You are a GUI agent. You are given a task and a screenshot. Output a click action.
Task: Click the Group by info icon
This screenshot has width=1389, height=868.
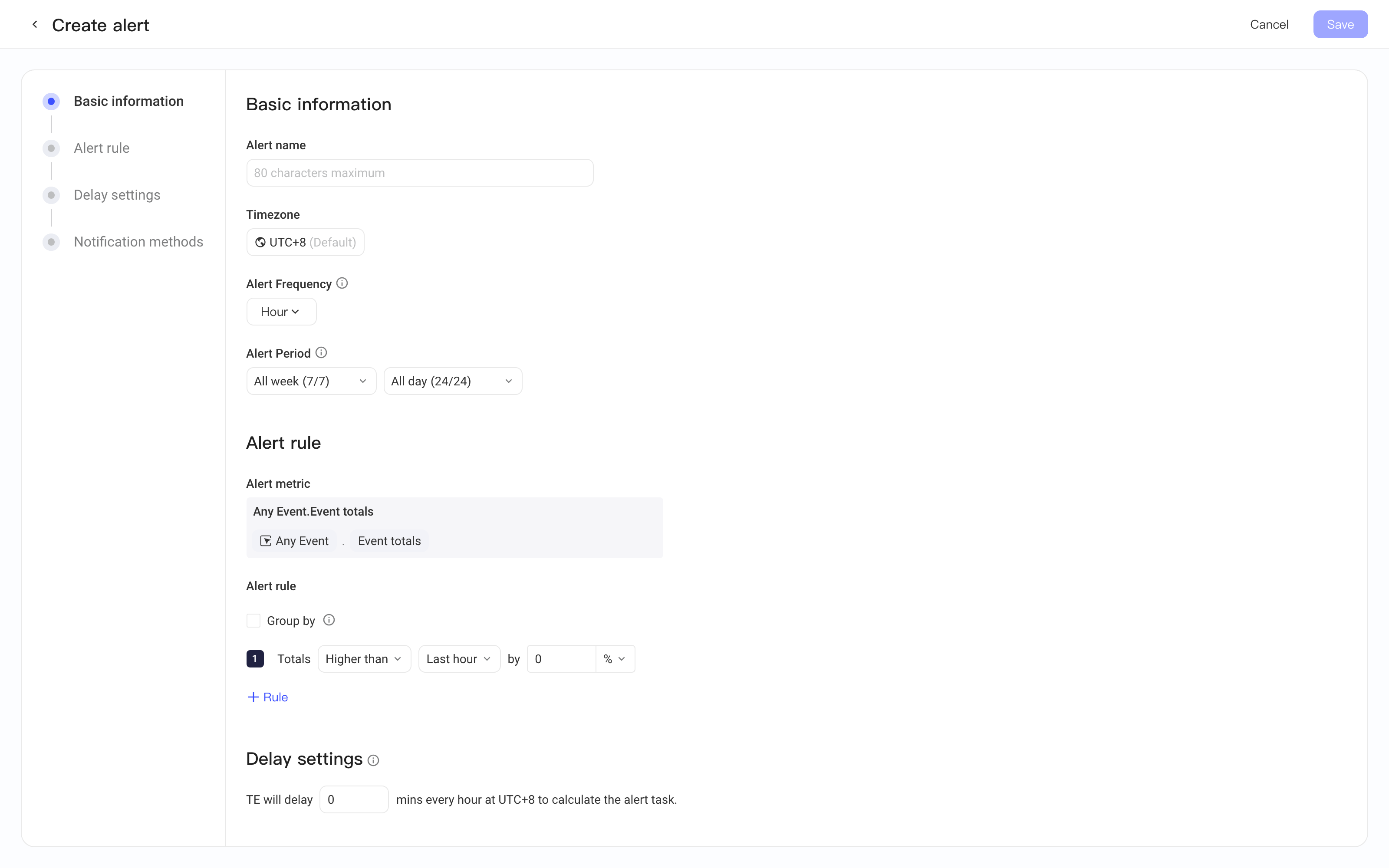(329, 620)
